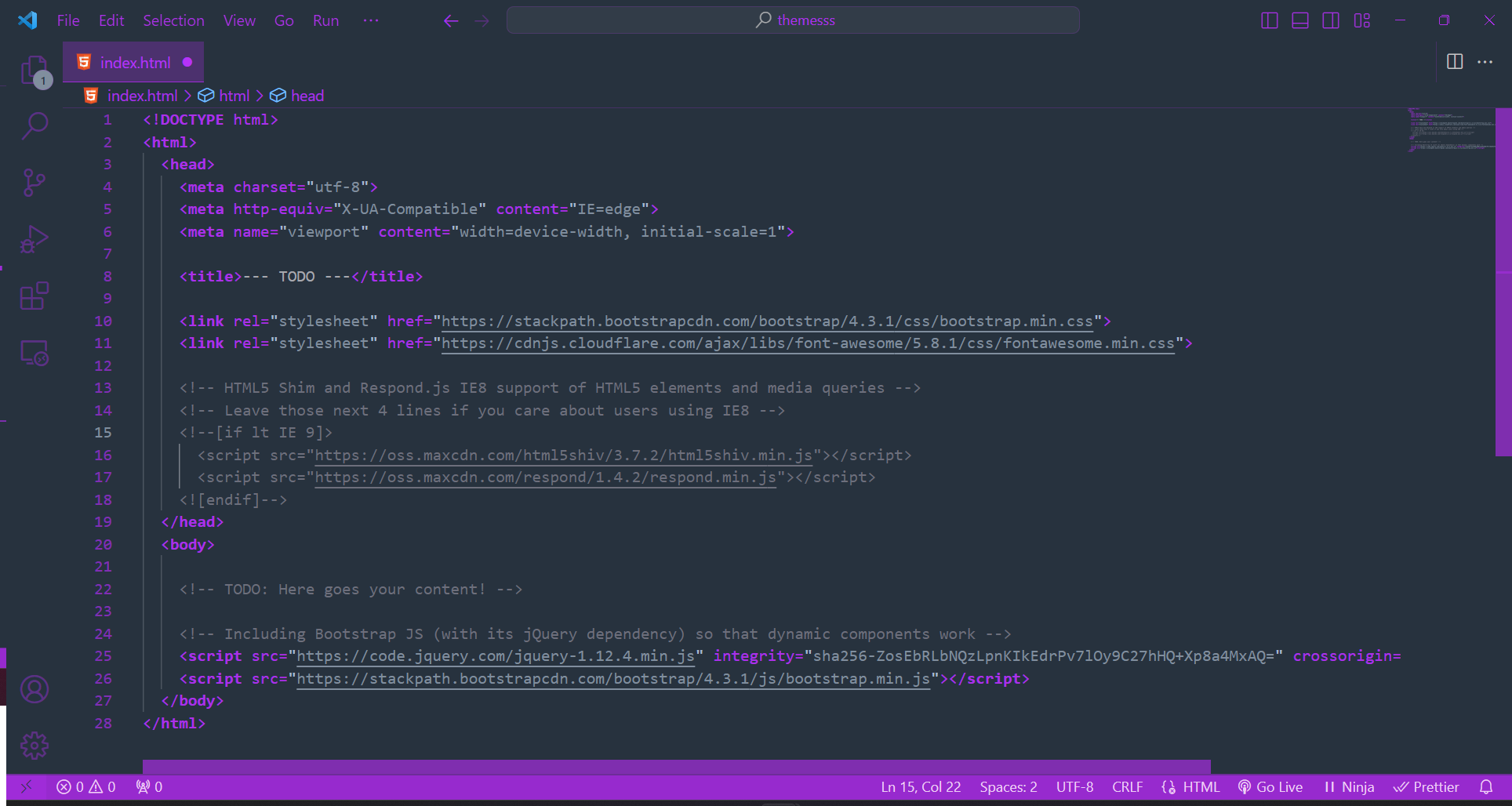This screenshot has height=806, width=1512.
Task: Follow the respond.min.js script link
Action: pos(546,477)
